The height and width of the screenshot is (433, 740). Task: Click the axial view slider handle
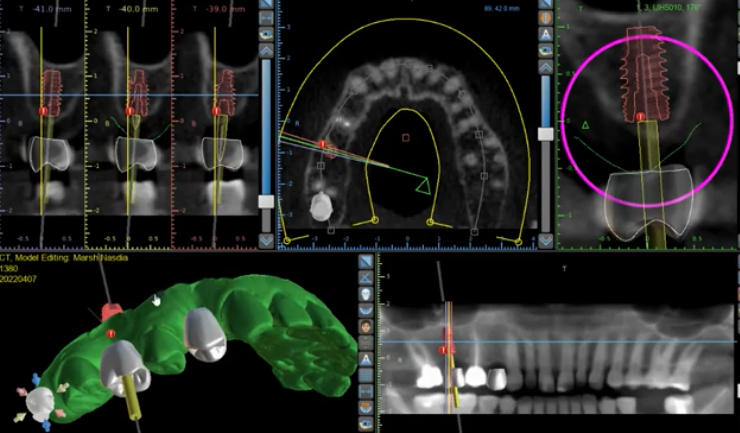tap(545, 133)
